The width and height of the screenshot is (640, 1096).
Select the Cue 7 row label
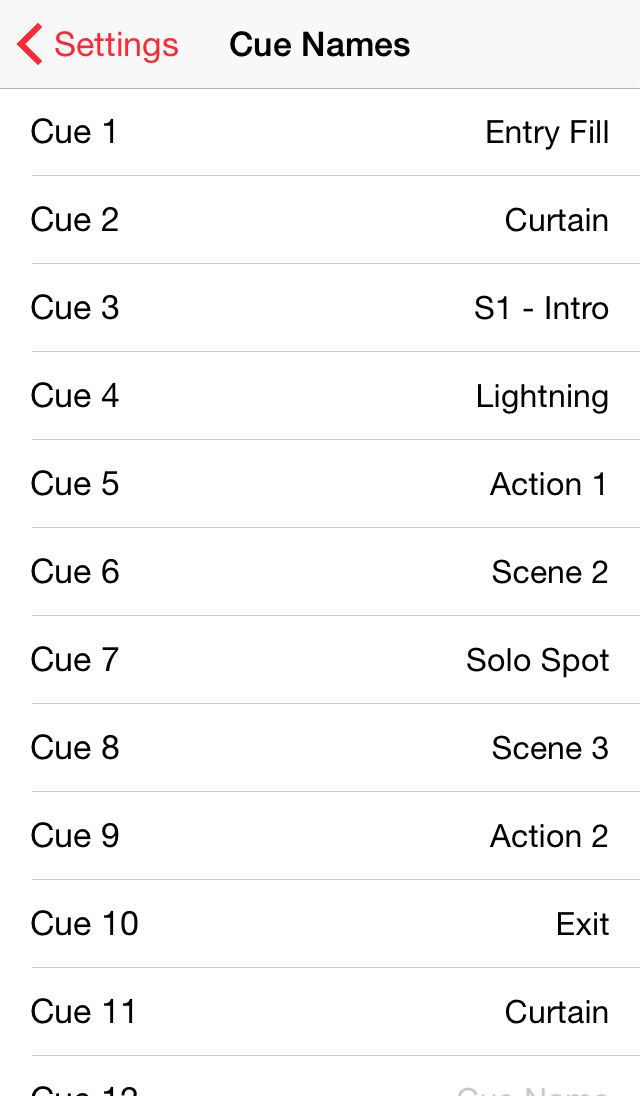pyautogui.click(x=75, y=660)
